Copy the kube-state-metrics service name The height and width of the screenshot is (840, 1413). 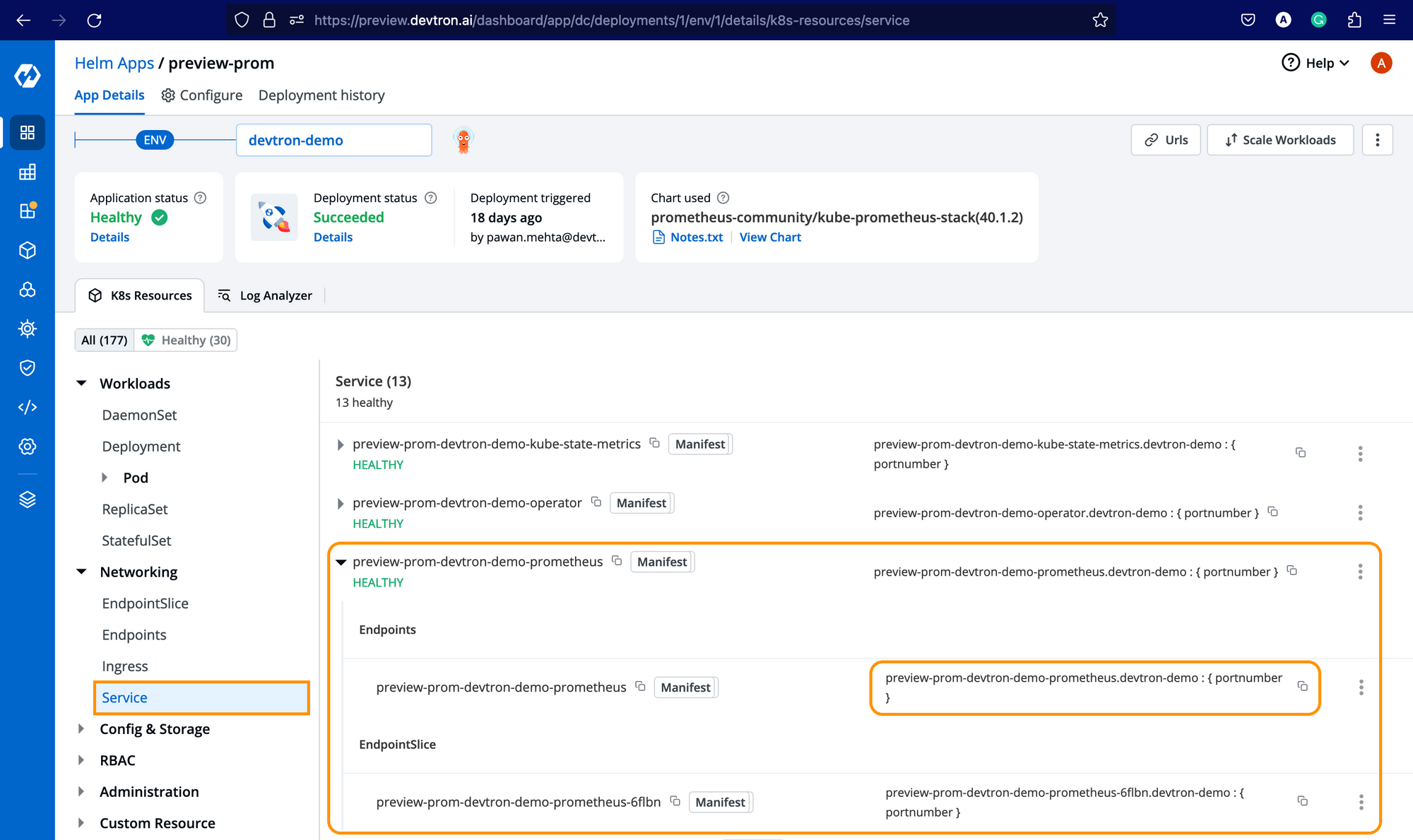[x=655, y=443]
